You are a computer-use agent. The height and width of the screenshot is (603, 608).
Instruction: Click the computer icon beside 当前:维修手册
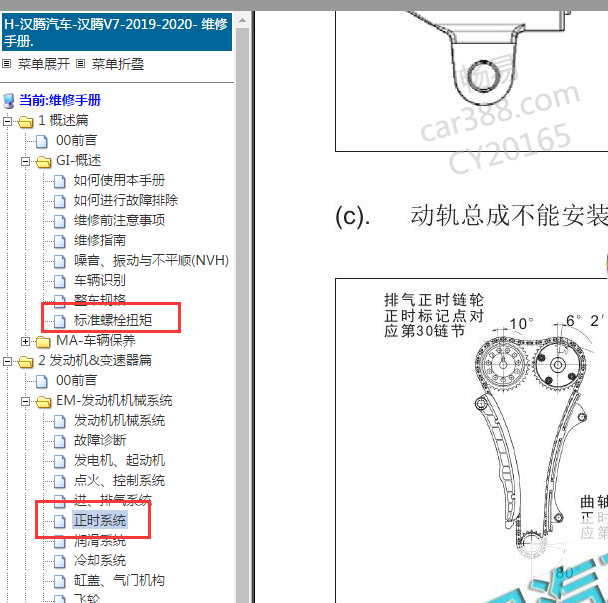9,101
